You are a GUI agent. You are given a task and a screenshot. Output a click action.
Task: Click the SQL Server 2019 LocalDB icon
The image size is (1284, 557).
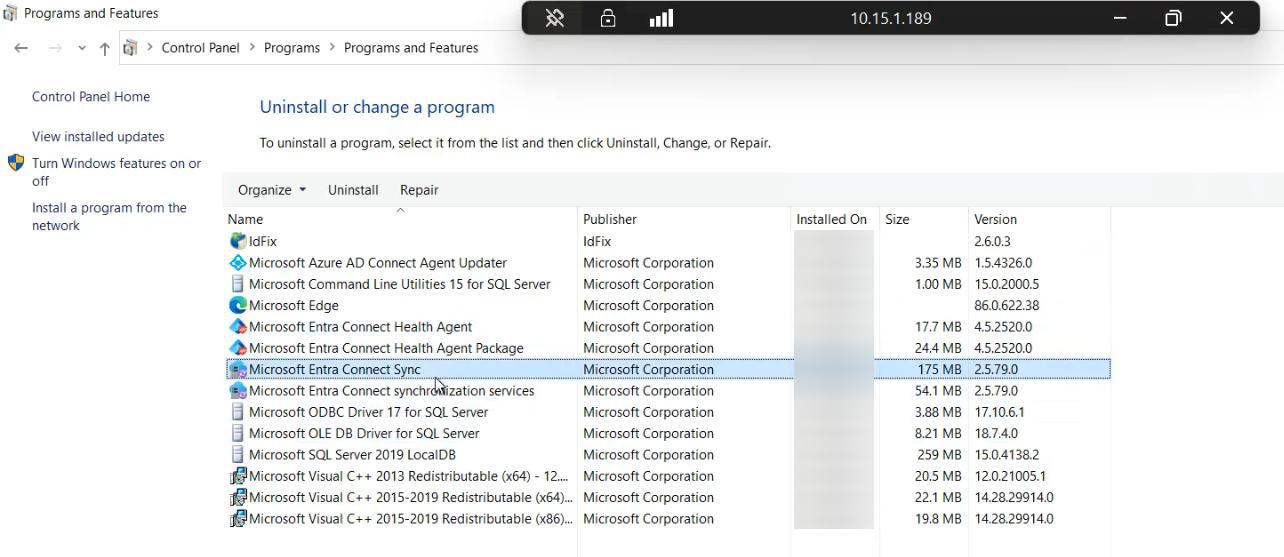click(x=238, y=455)
